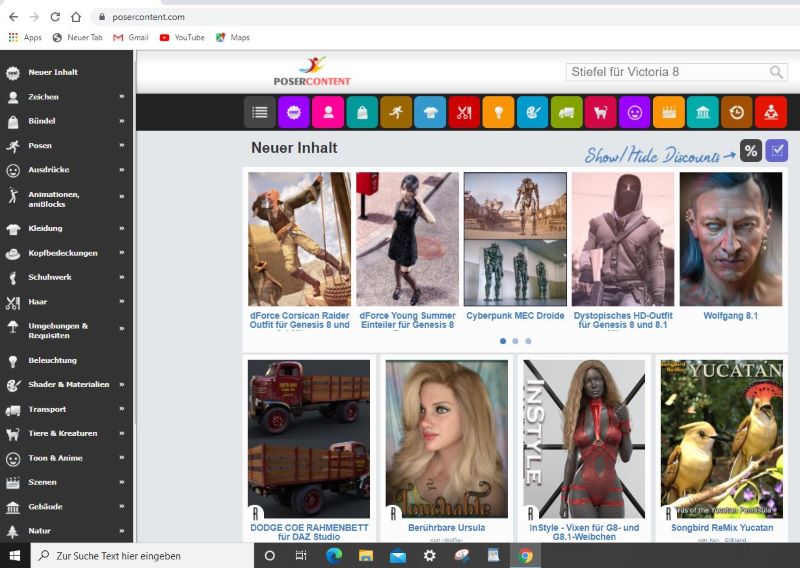Click the purple smiley face icon
This screenshot has height=568, width=800.
tap(635, 112)
